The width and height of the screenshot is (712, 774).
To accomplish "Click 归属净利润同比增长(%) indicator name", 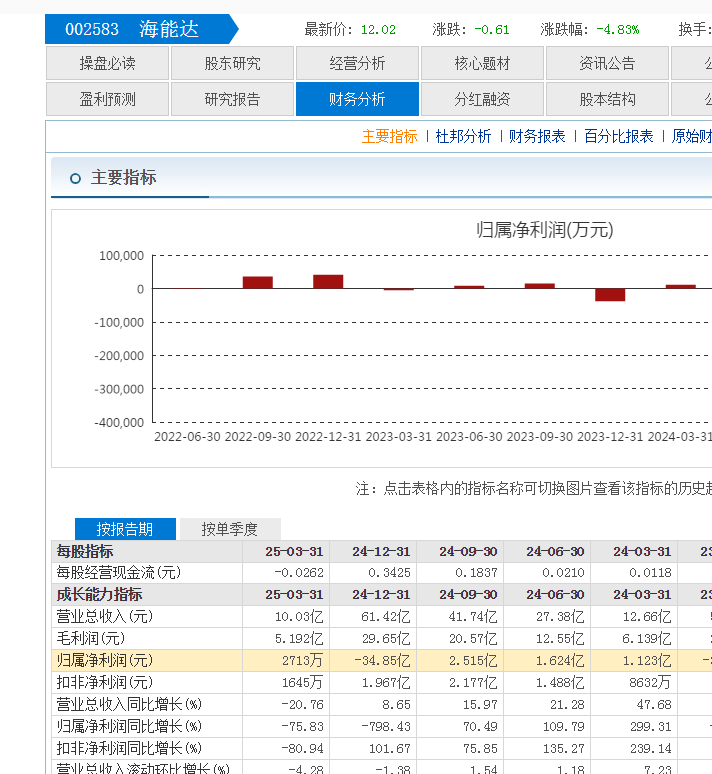I will point(129,726).
